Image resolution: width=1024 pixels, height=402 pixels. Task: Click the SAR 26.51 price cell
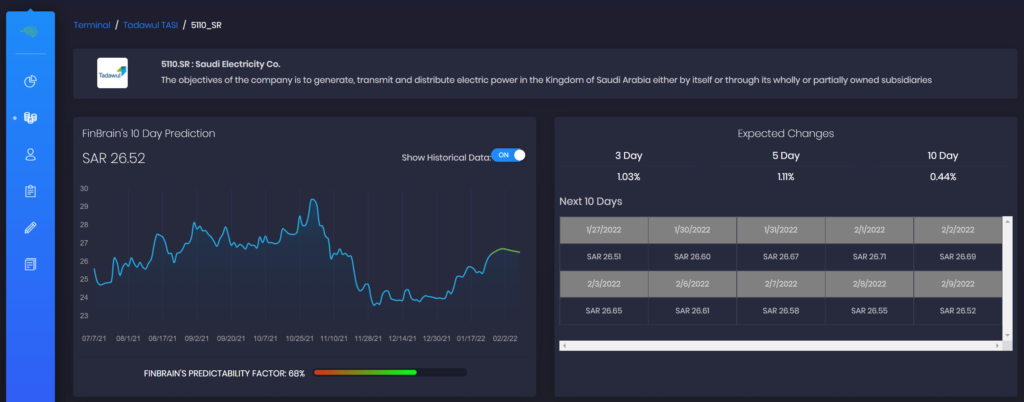pos(604,257)
